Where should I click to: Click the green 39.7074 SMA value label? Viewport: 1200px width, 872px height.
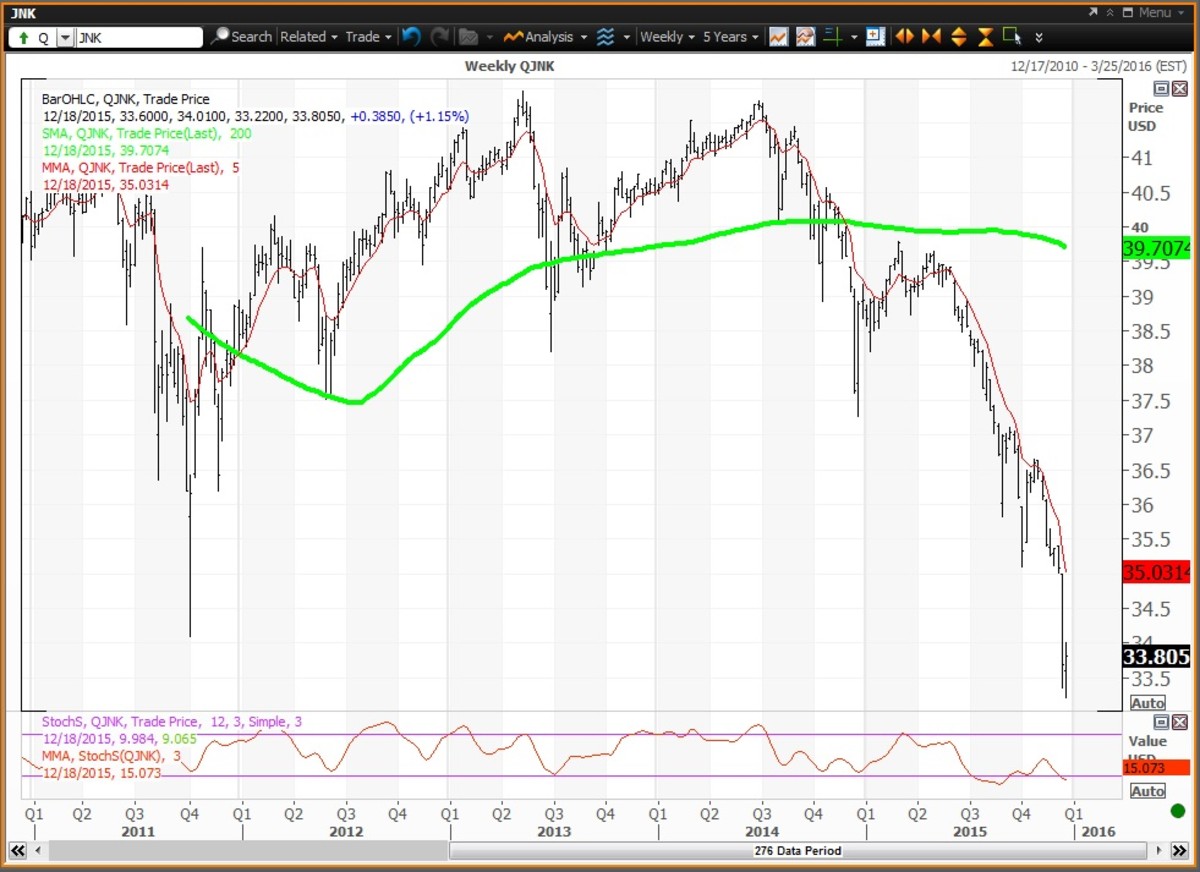pyautogui.click(x=1156, y=246)
